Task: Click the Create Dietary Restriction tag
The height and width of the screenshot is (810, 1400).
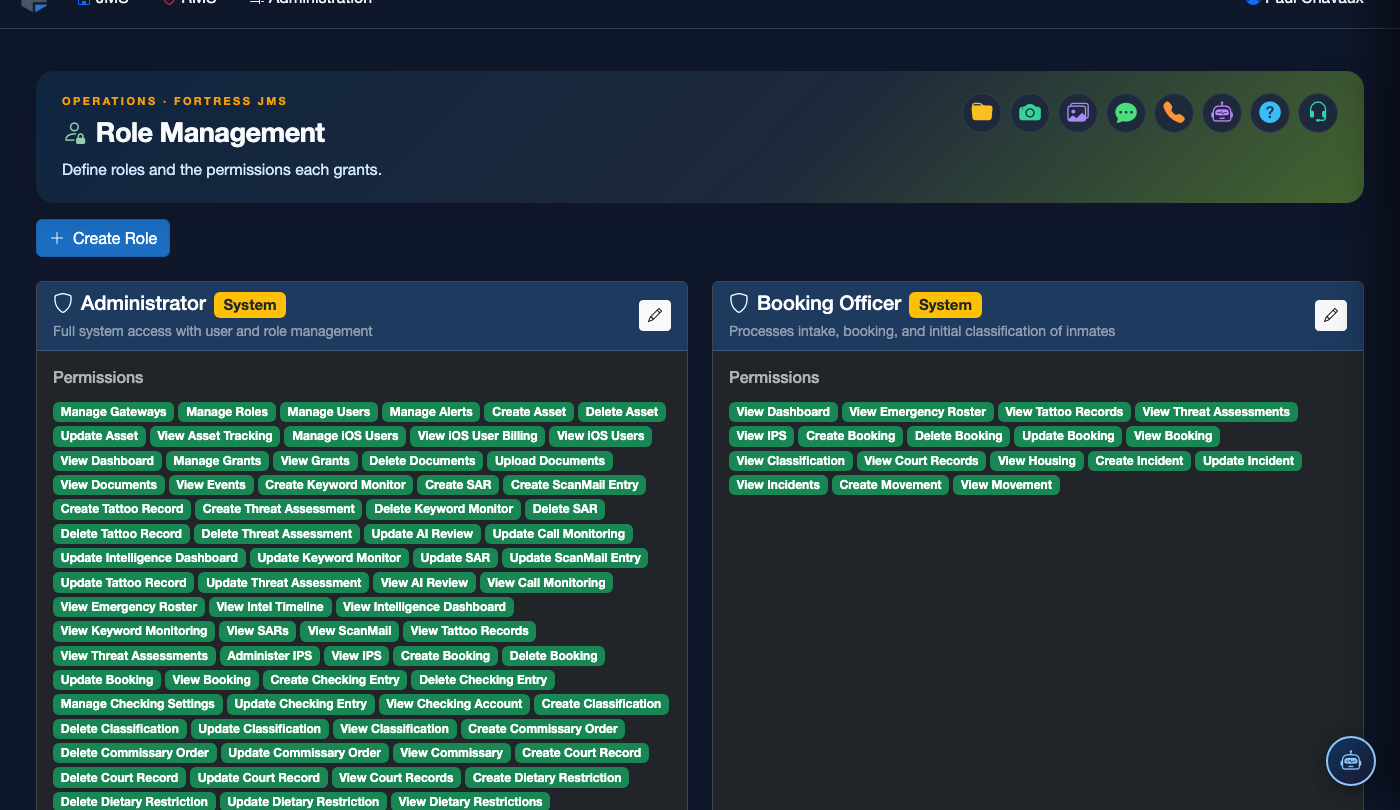Action: (x=547, y=778)
